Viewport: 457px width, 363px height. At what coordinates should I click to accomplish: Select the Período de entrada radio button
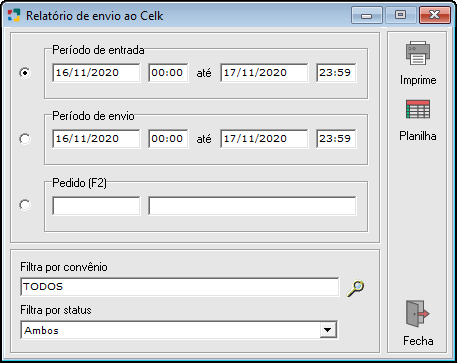click(x=25, y=73)
